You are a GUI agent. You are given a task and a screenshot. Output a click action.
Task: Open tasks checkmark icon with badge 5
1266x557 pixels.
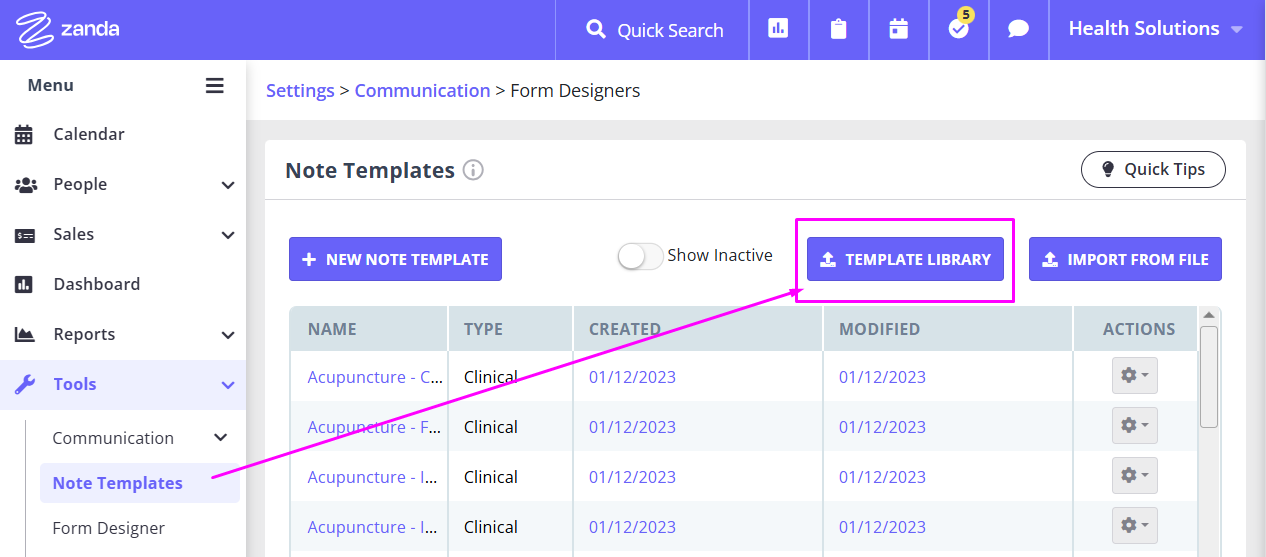click(959, 27)
